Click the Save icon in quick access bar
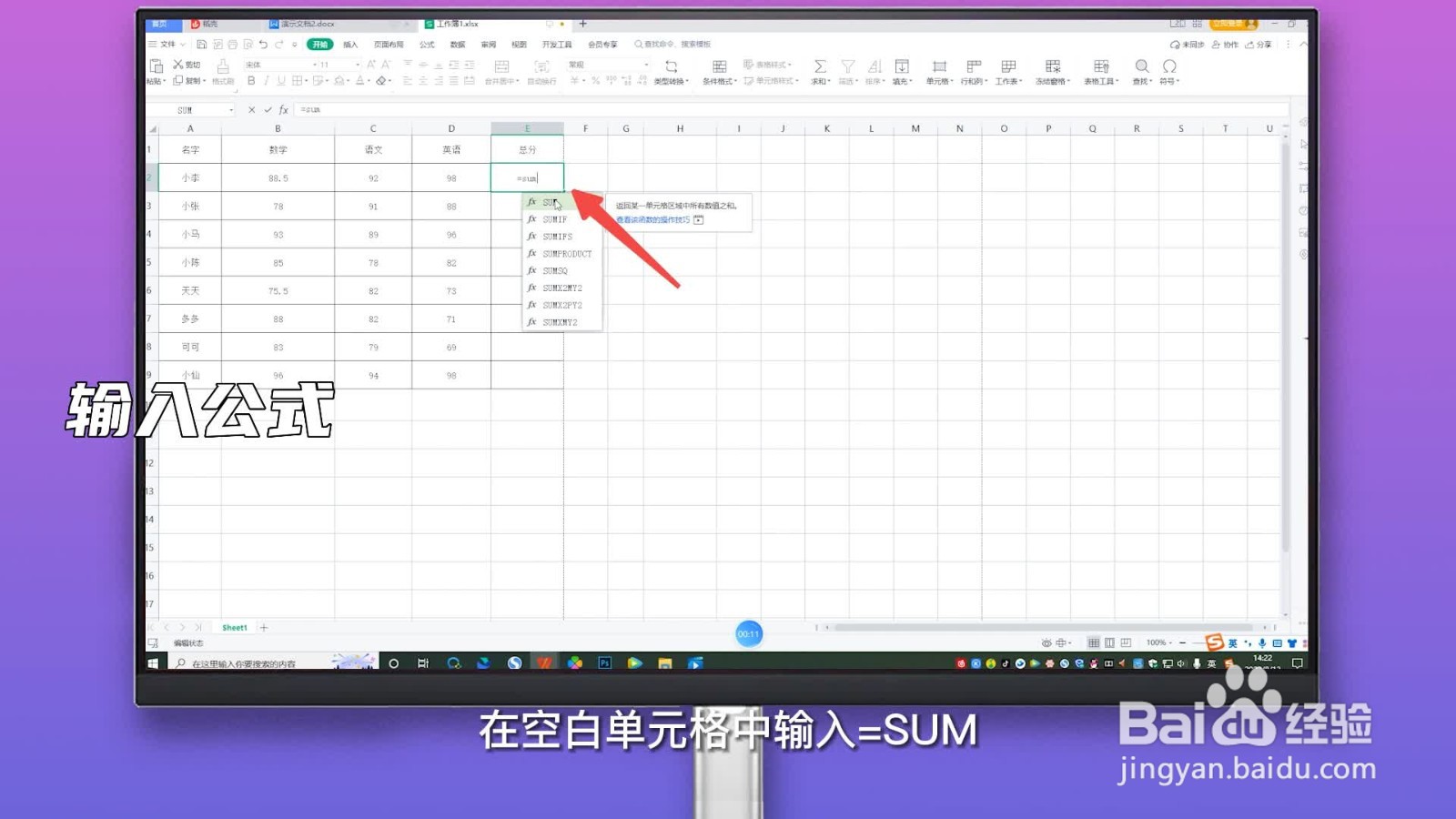The height and width of the screenshot is (819, 1456). [201, 44]
